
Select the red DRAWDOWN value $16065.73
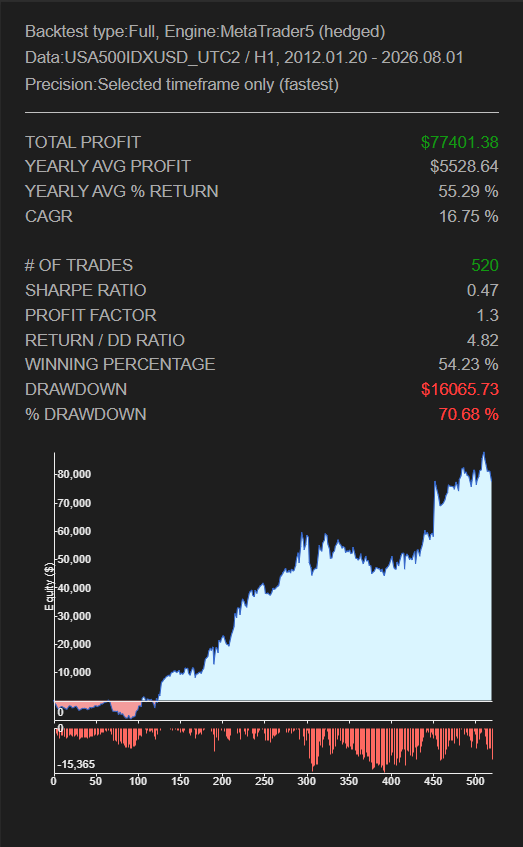point(459,389)
